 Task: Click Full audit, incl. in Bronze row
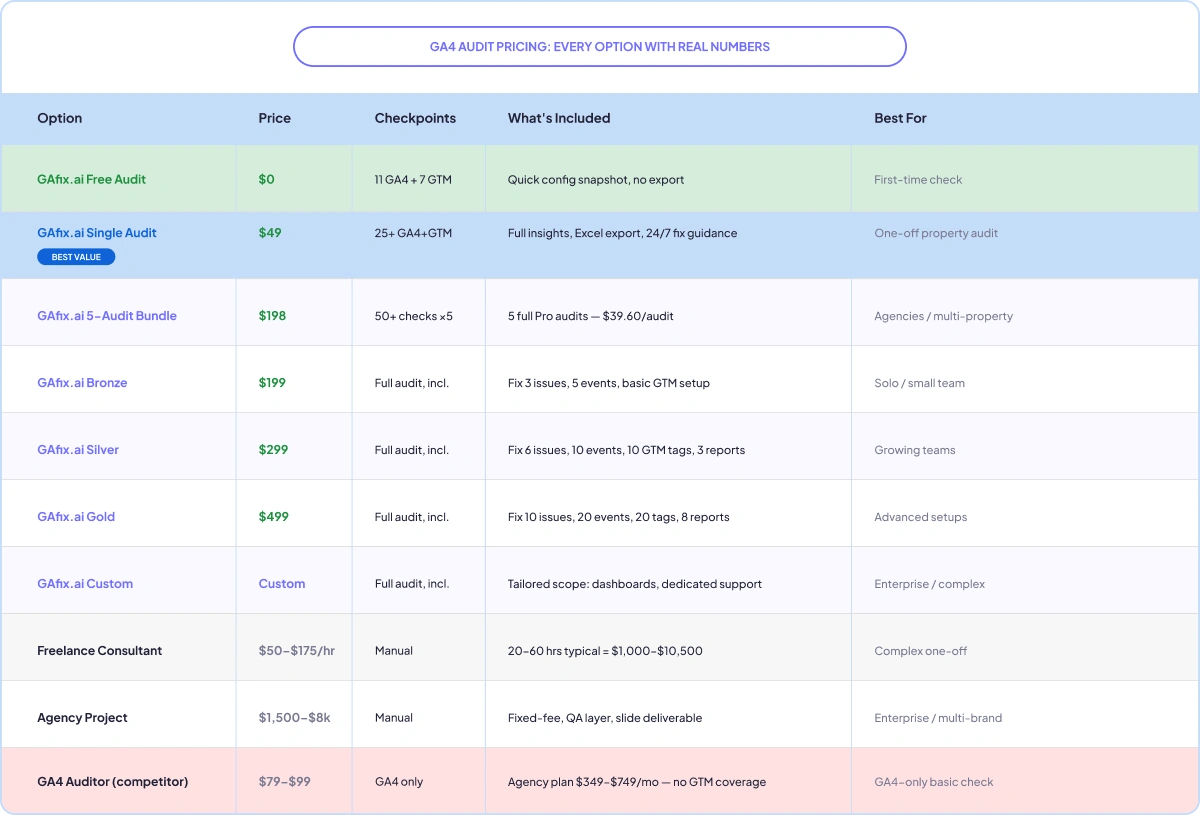(412, 383)
